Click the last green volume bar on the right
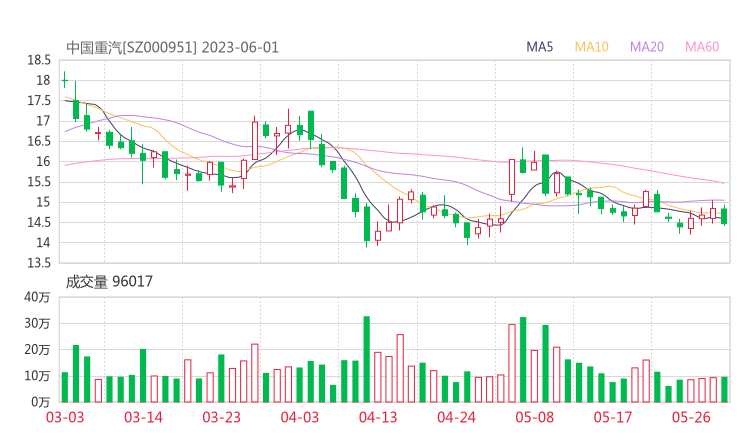 coord(724,389)
